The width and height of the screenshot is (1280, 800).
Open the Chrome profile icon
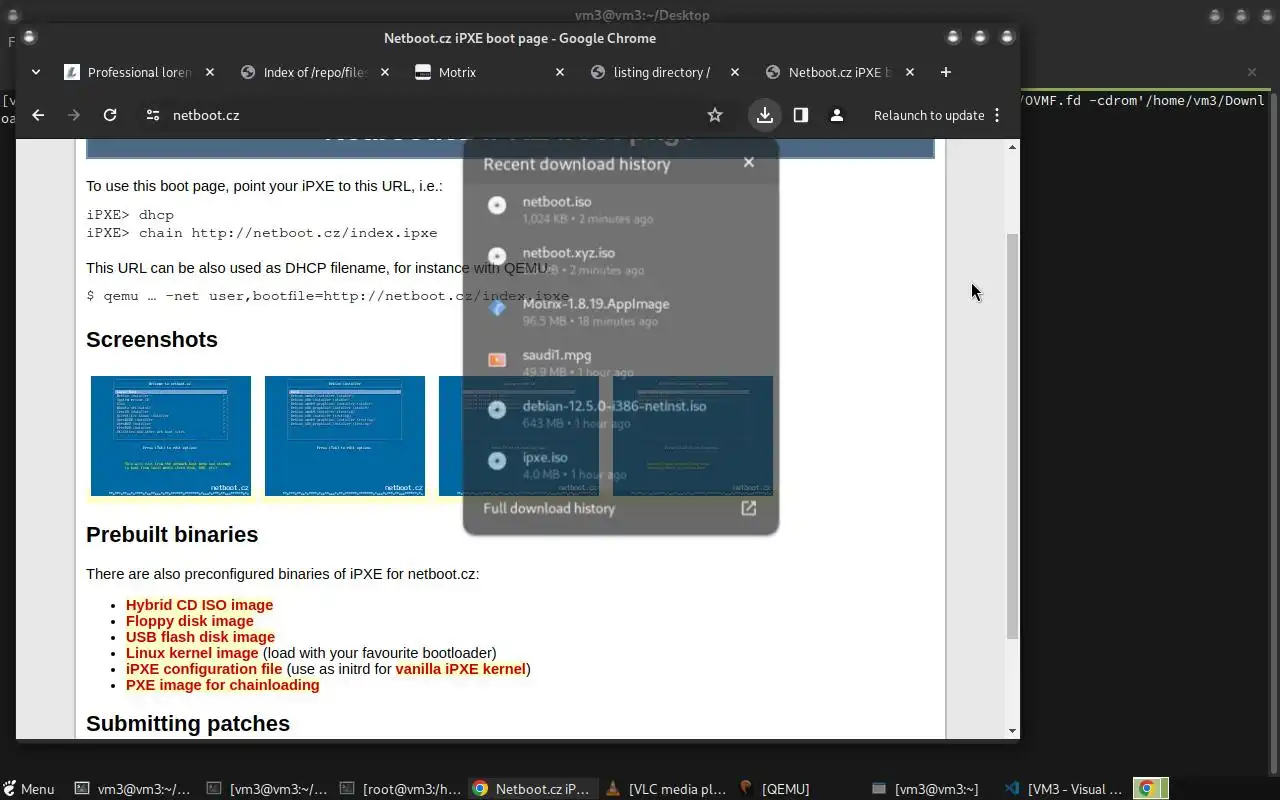point(837,115)
